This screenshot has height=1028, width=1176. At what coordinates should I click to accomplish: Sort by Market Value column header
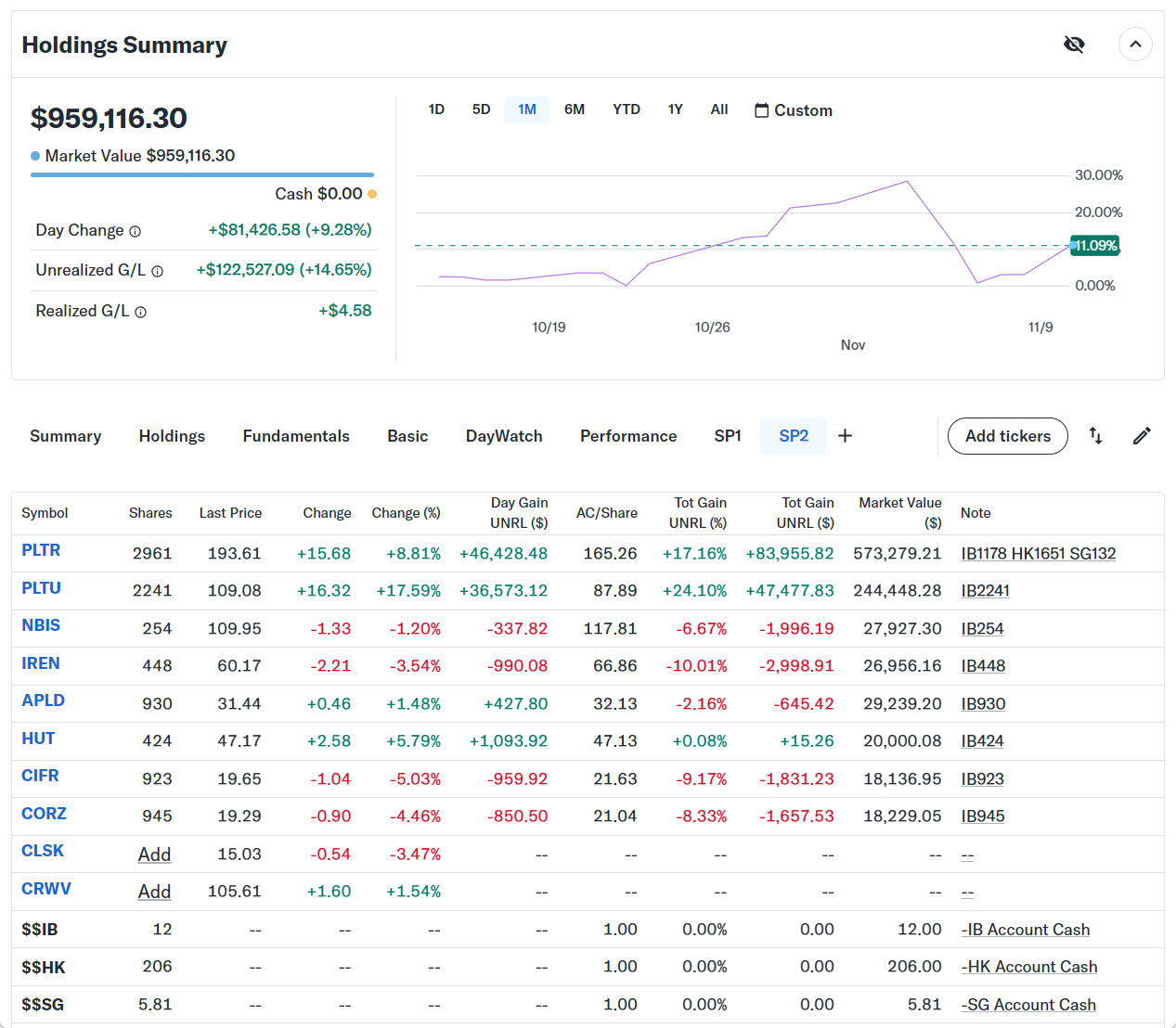(899, 512)
